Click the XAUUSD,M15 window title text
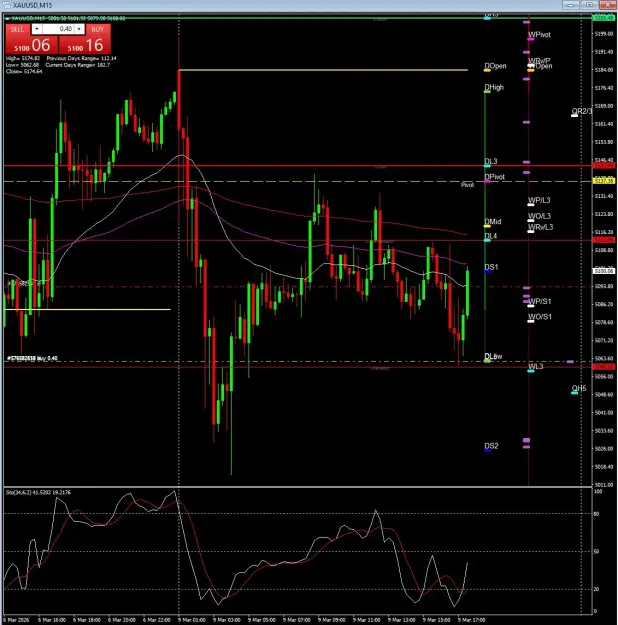 point(33,5)
